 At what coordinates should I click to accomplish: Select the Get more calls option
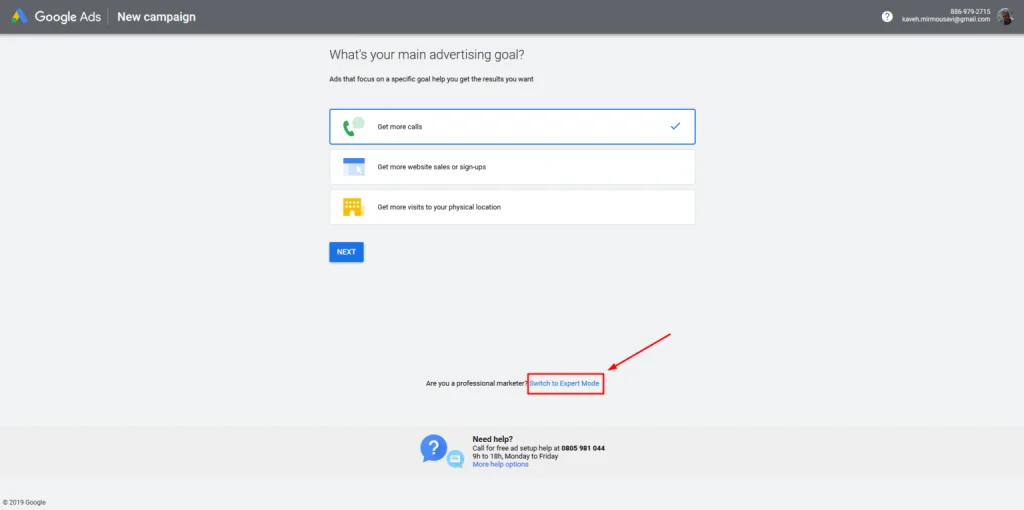[x=512, y=127]
